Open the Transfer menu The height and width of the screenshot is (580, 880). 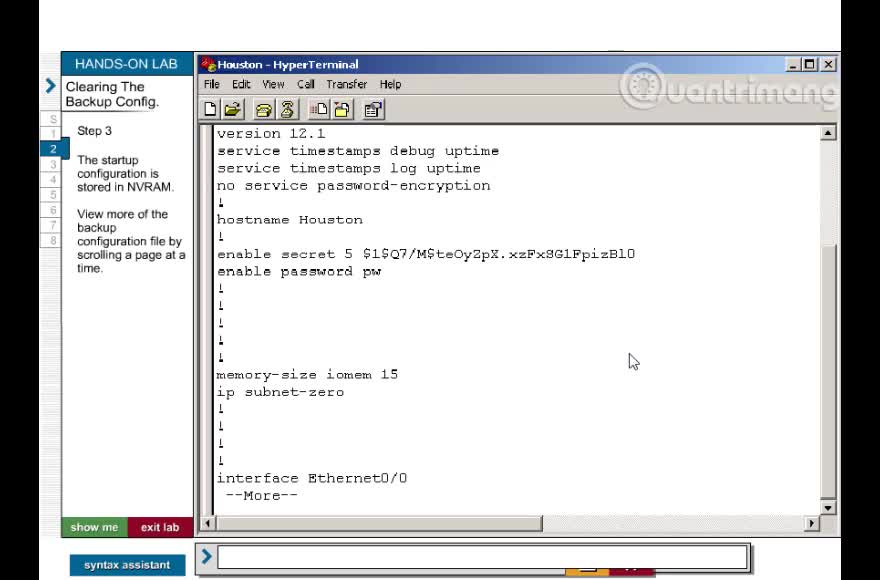click(346, 84)
